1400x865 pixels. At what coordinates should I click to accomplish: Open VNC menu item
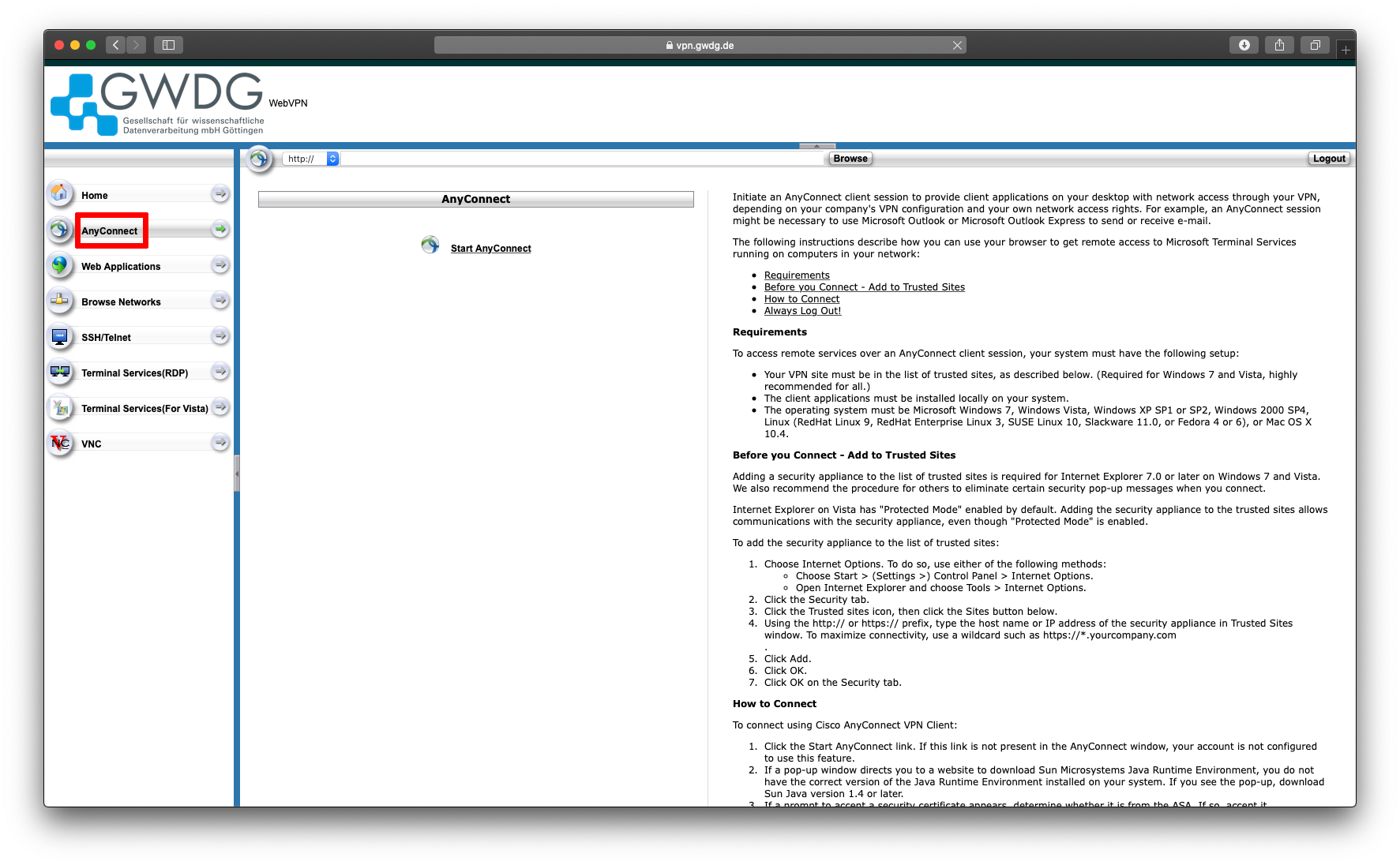(92, 444)
